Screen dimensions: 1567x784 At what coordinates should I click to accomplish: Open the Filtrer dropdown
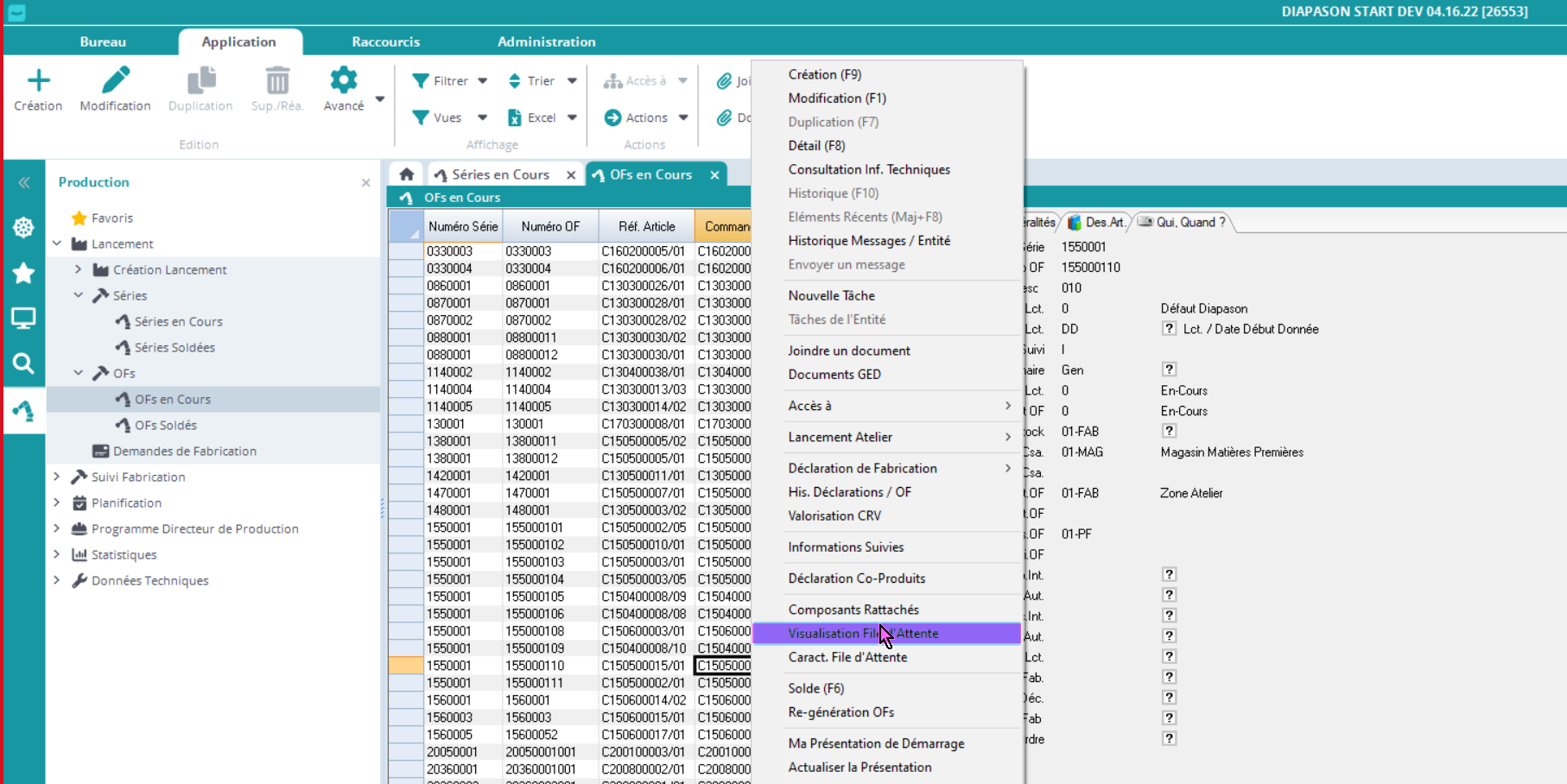[482, 81]
